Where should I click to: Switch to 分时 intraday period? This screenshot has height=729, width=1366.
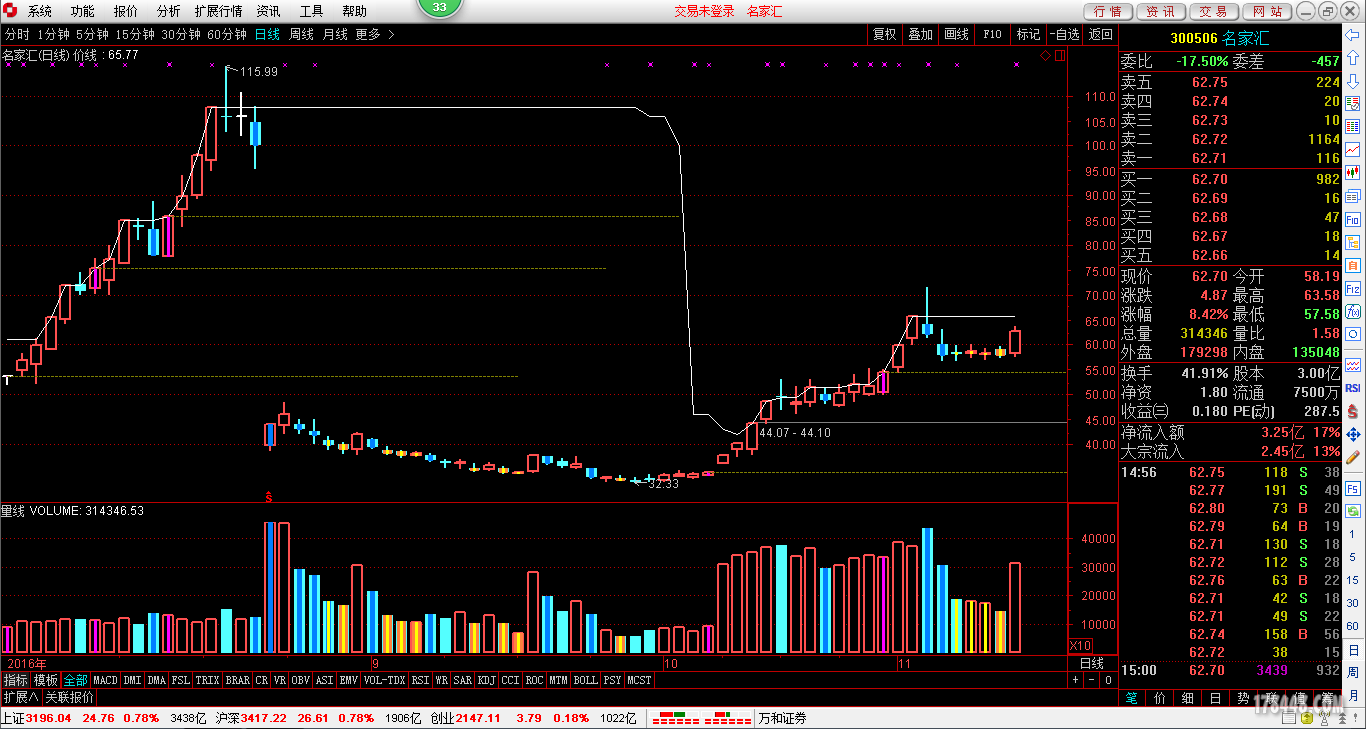pyautogui.click(x=17, y=34)
